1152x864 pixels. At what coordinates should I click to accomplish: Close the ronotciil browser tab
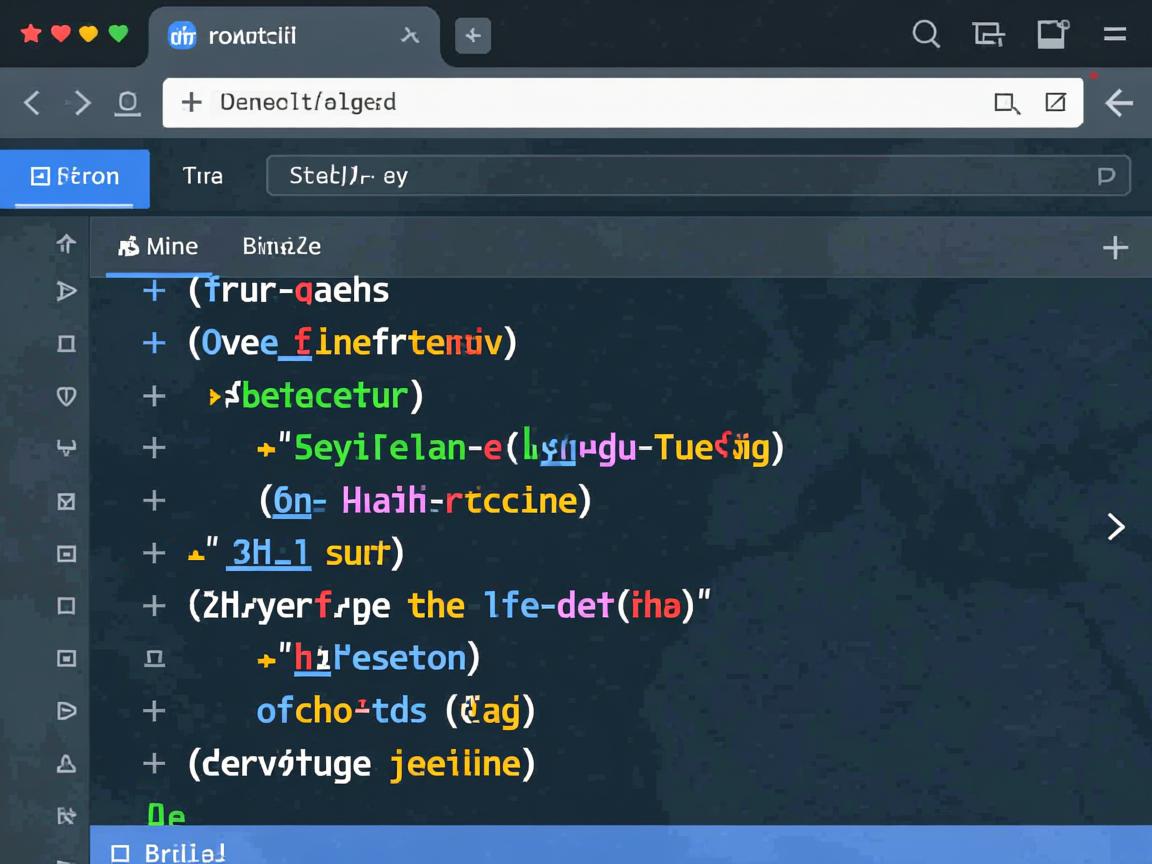[x=409, y=36]
